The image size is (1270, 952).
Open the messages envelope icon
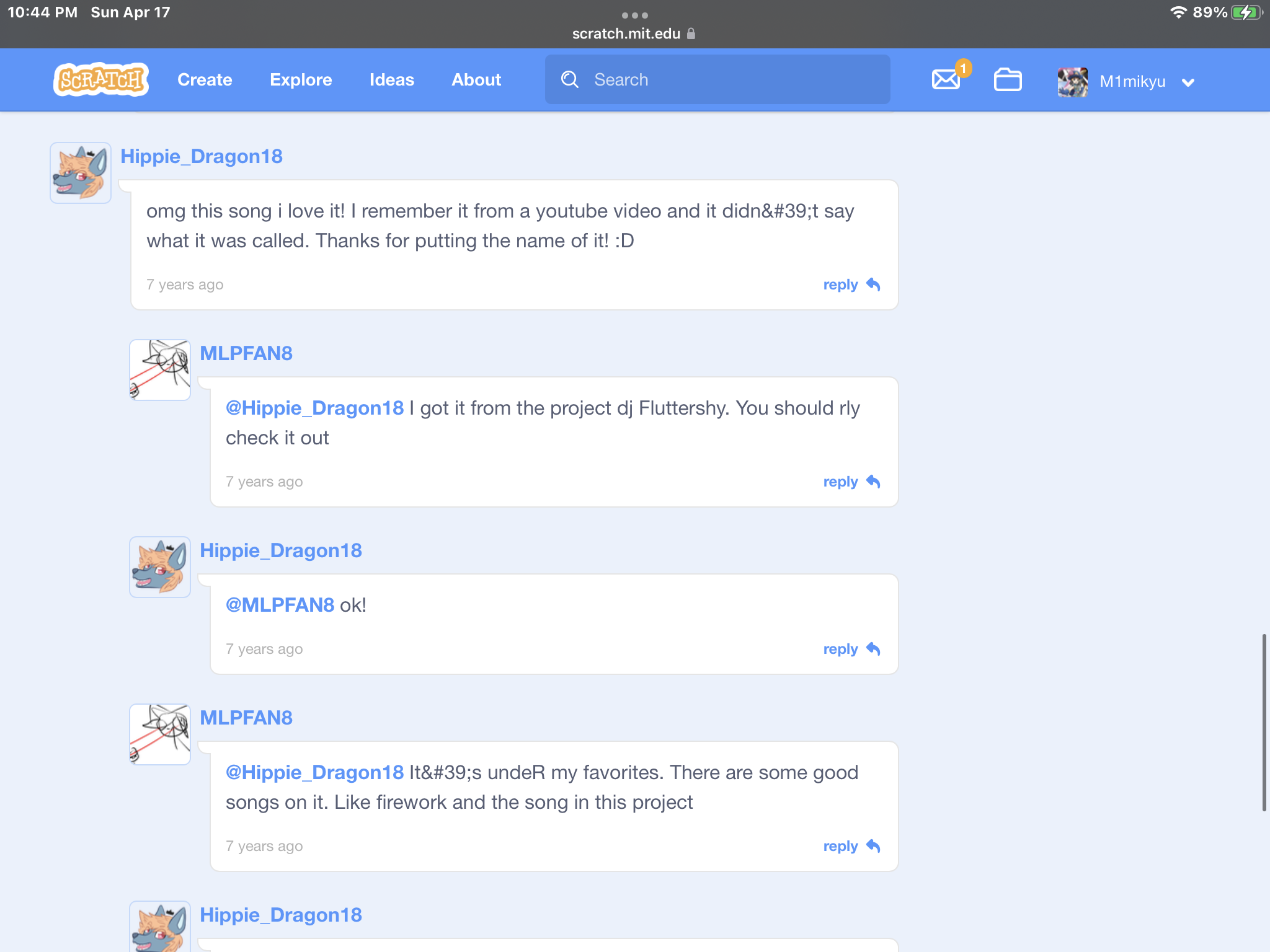[946, 80]
